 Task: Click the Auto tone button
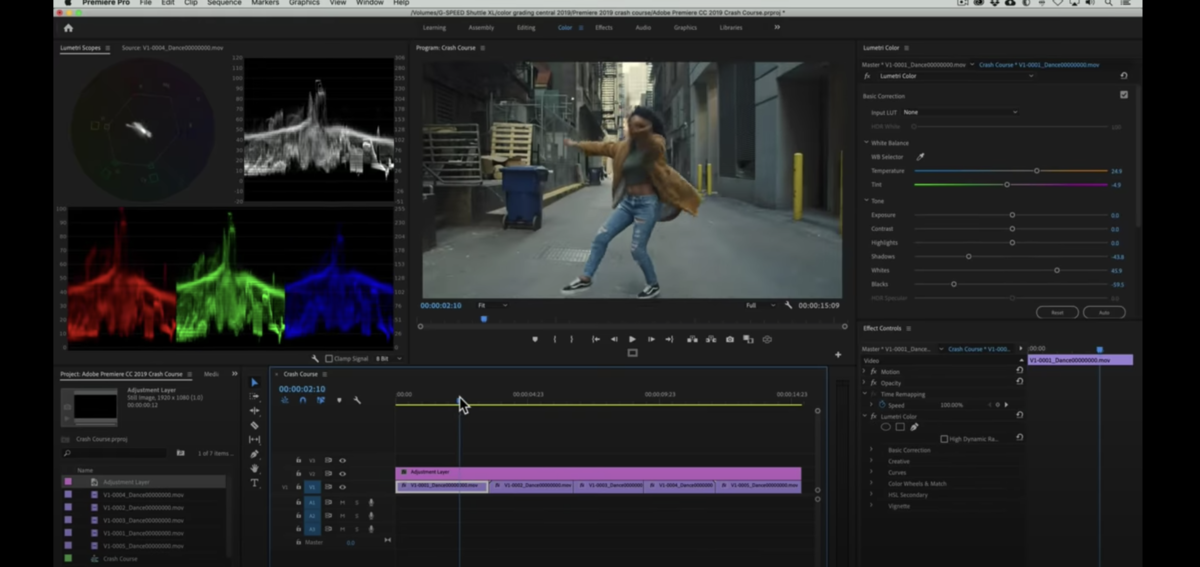pyautogui.click(x=1104, y=312)
